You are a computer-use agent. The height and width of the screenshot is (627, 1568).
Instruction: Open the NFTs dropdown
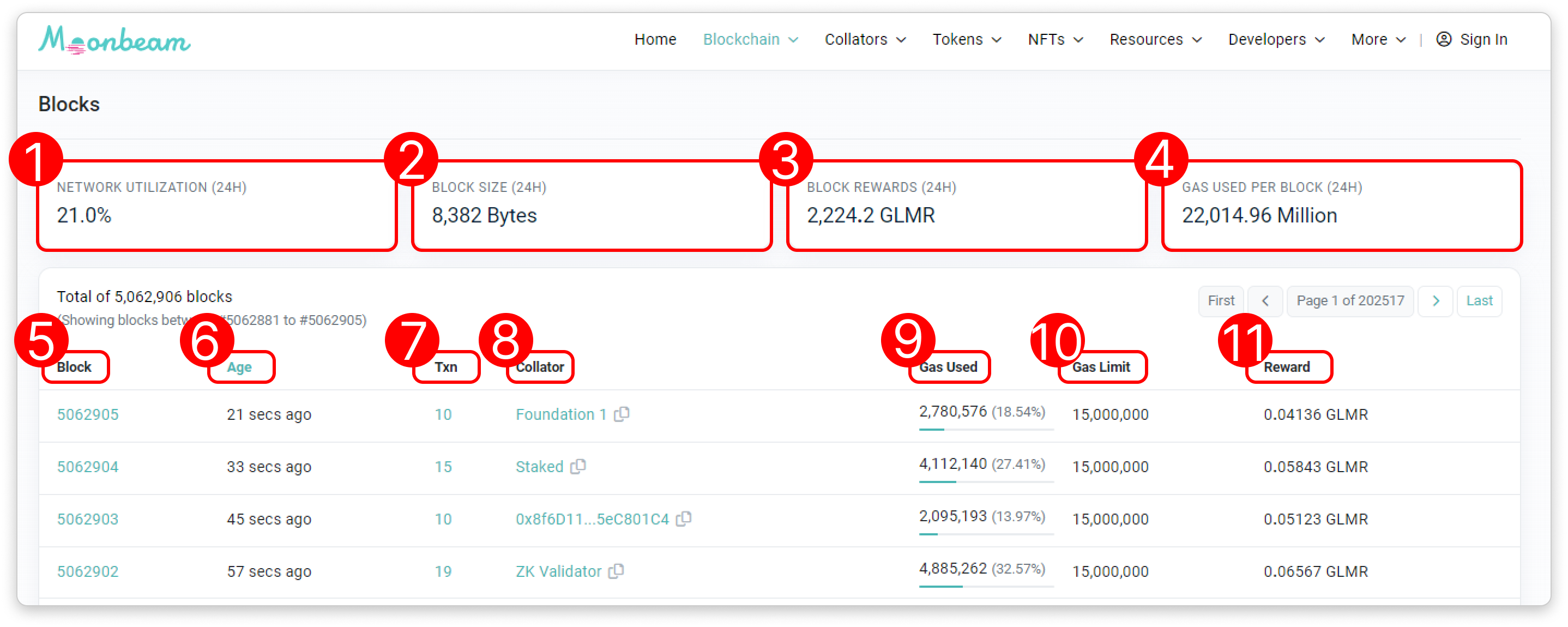1055,40
